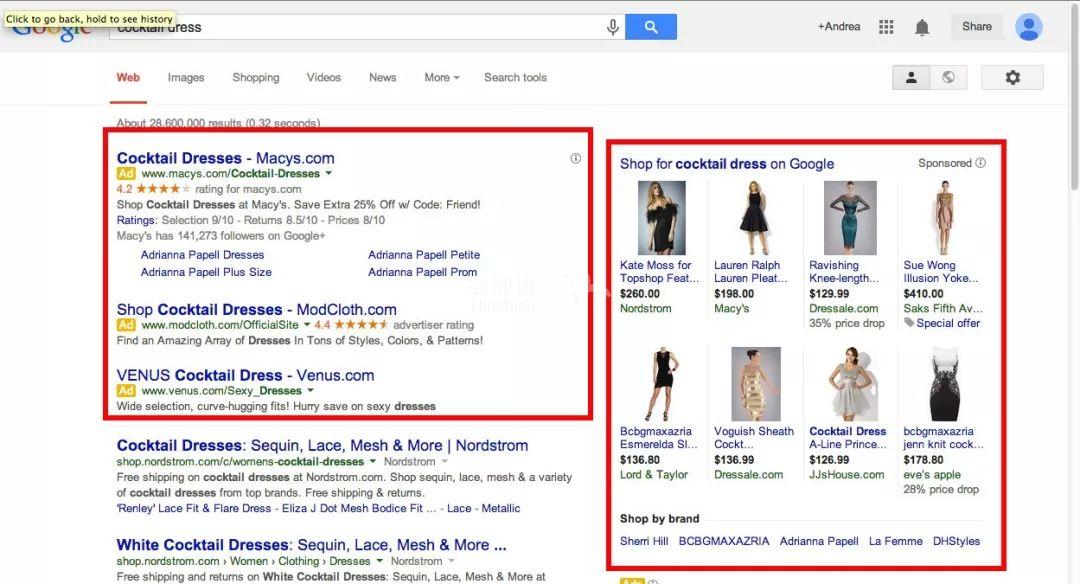This screenshot has width=1080, height=584.
Task: Click the Metallic sitelink
Action: [501, 508]
